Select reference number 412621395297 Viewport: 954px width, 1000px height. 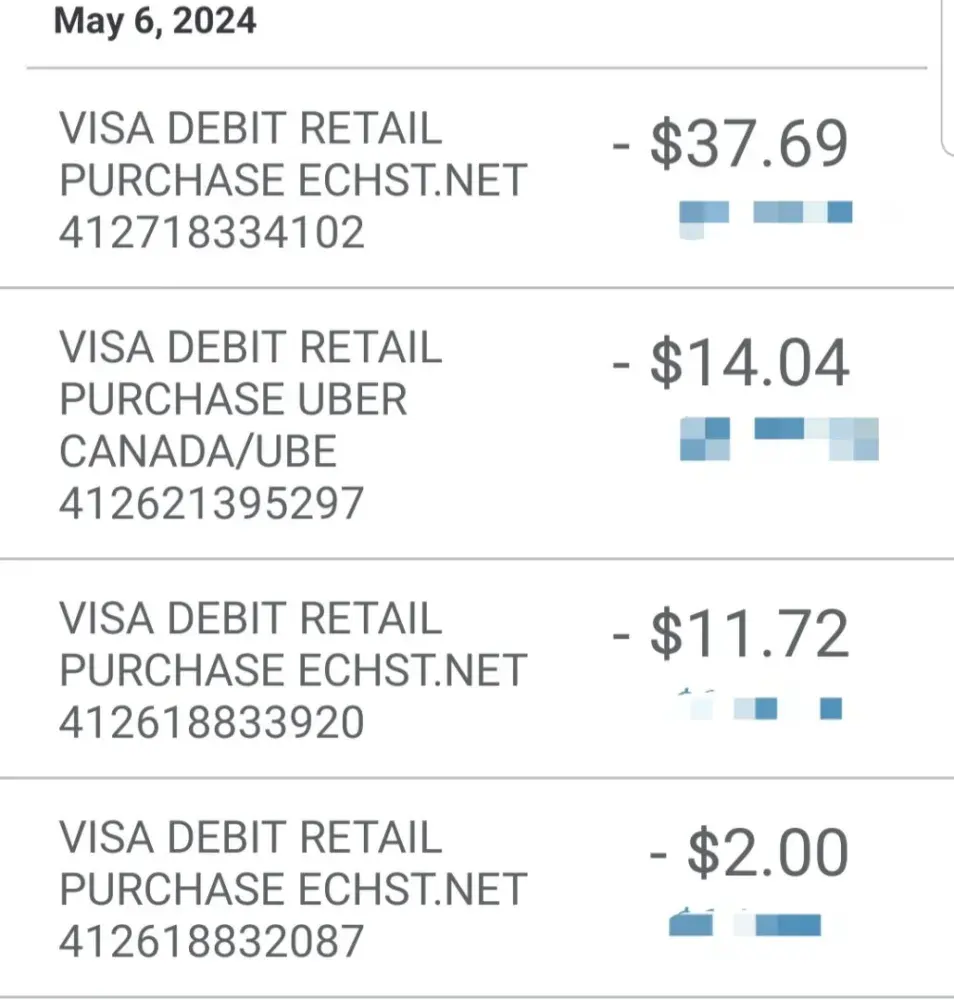(212, 504)
